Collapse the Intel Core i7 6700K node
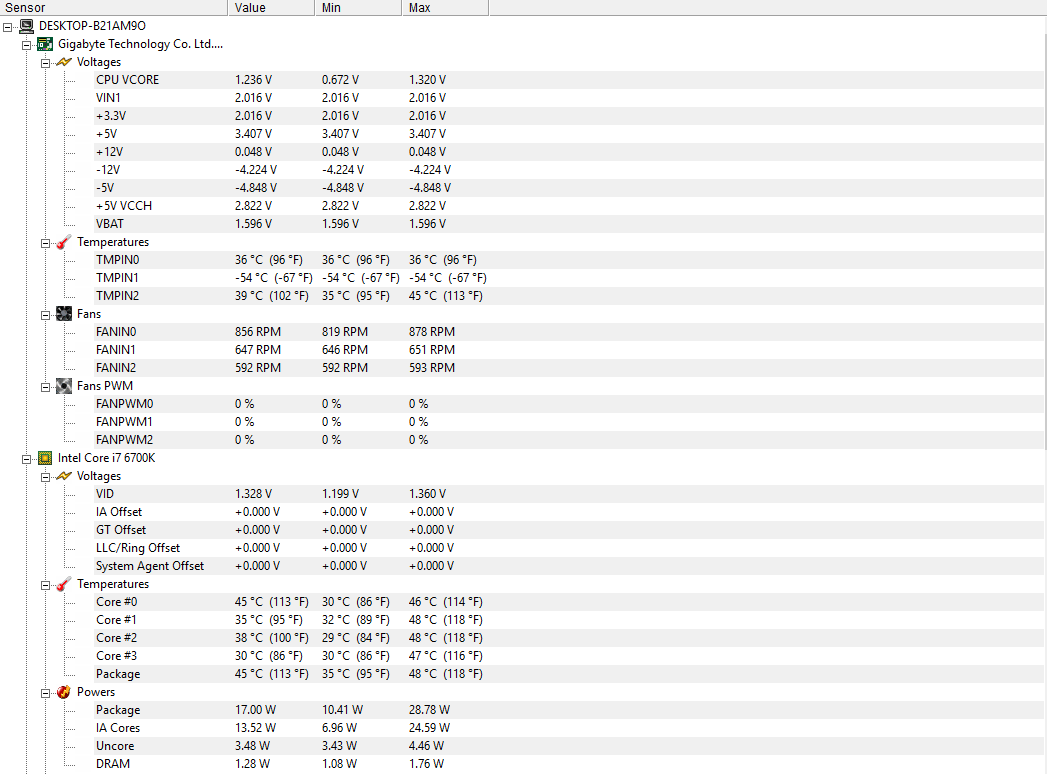This screenshot has width=1047, height=774. click(x=26, y=459)
